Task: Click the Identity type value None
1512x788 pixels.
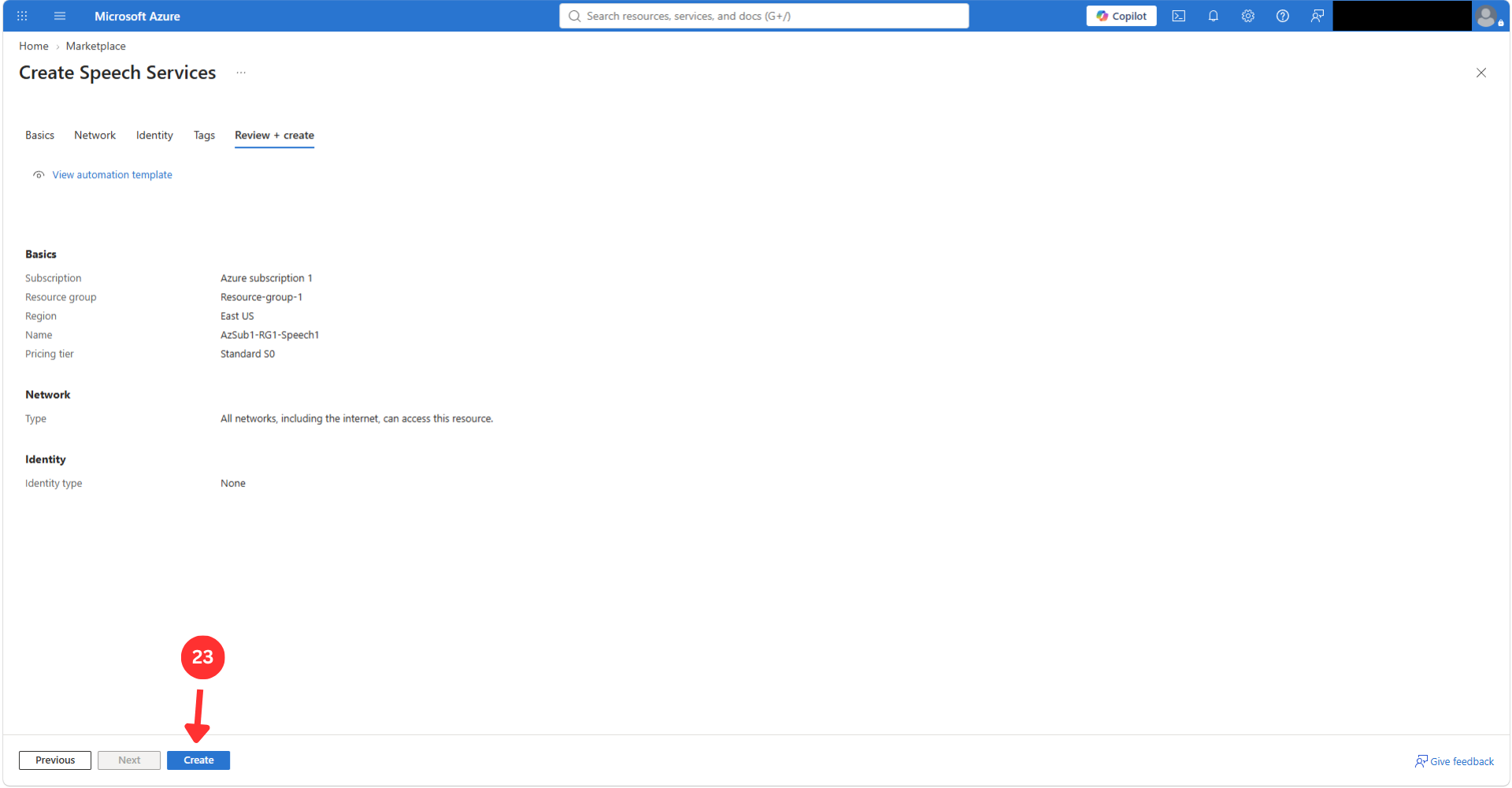Action: pos(233,483)
